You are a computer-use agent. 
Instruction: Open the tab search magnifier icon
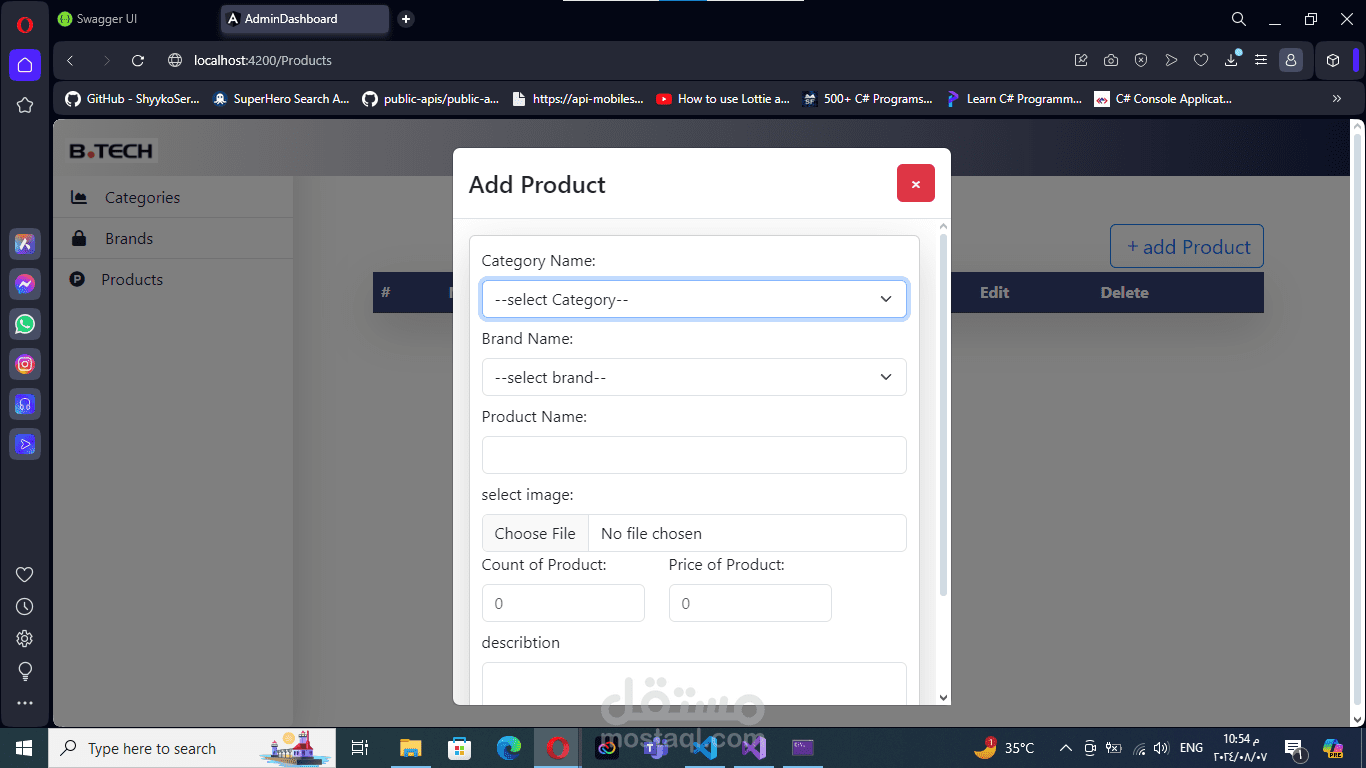(x=1238, y=19)
